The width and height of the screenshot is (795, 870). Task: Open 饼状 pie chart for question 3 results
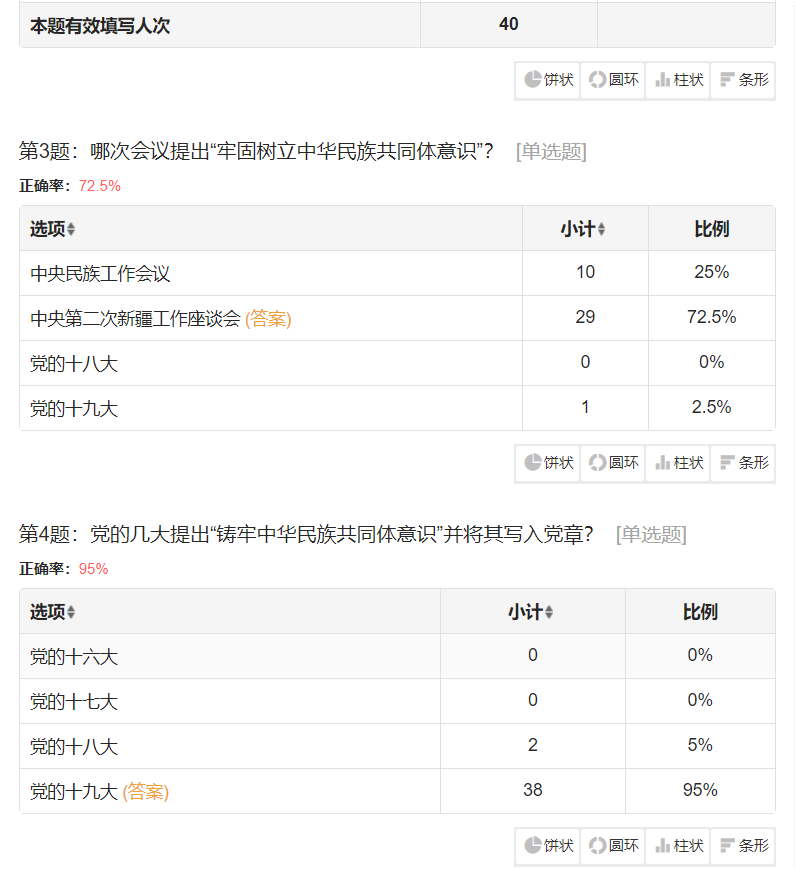coord(548,463)
